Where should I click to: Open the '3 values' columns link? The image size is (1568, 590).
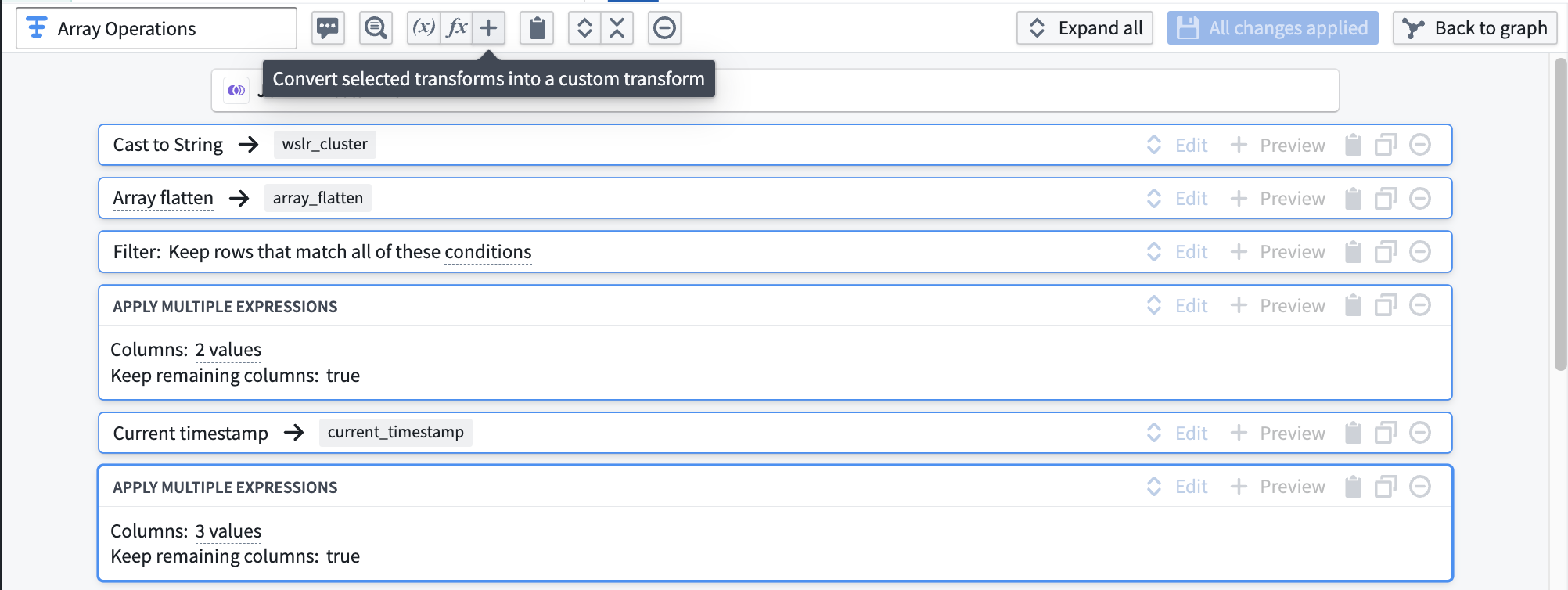(x=228, y=531)
